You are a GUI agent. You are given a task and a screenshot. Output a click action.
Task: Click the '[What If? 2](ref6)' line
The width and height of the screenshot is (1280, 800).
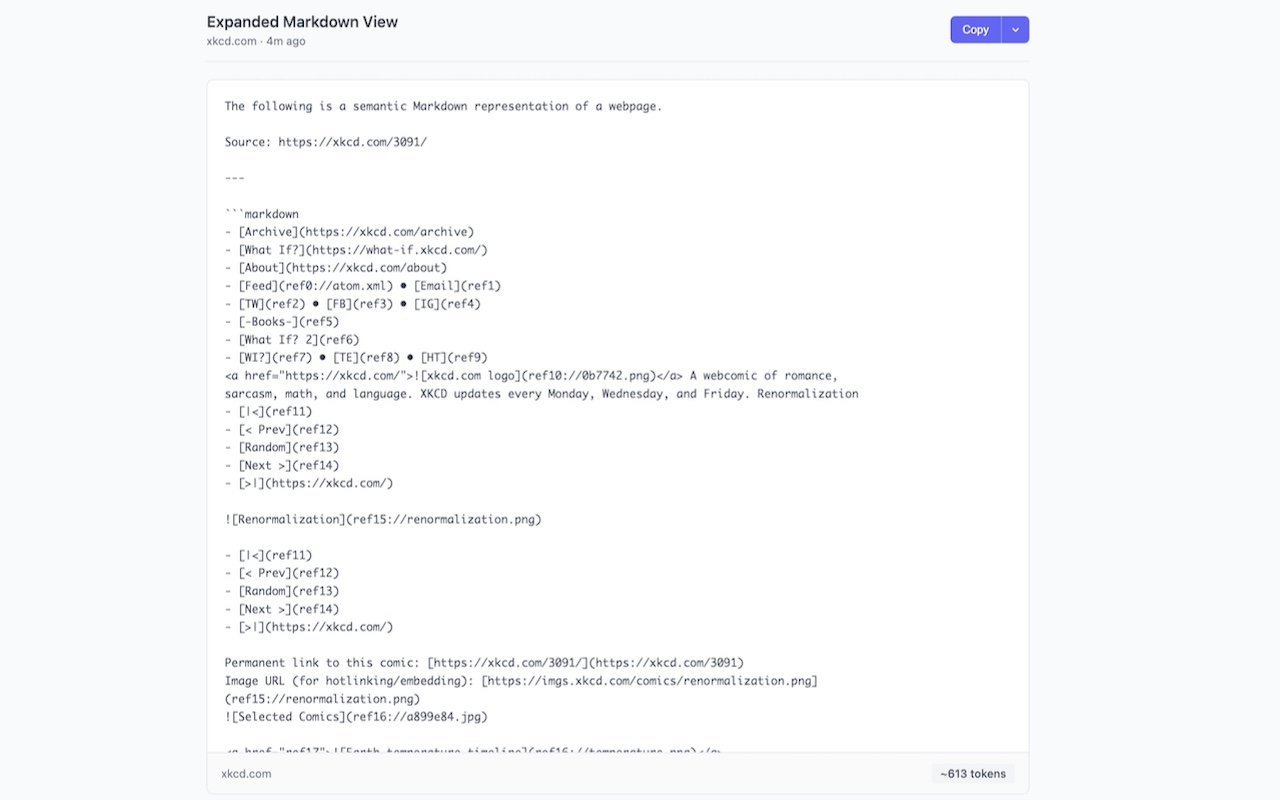pos(292,340)
